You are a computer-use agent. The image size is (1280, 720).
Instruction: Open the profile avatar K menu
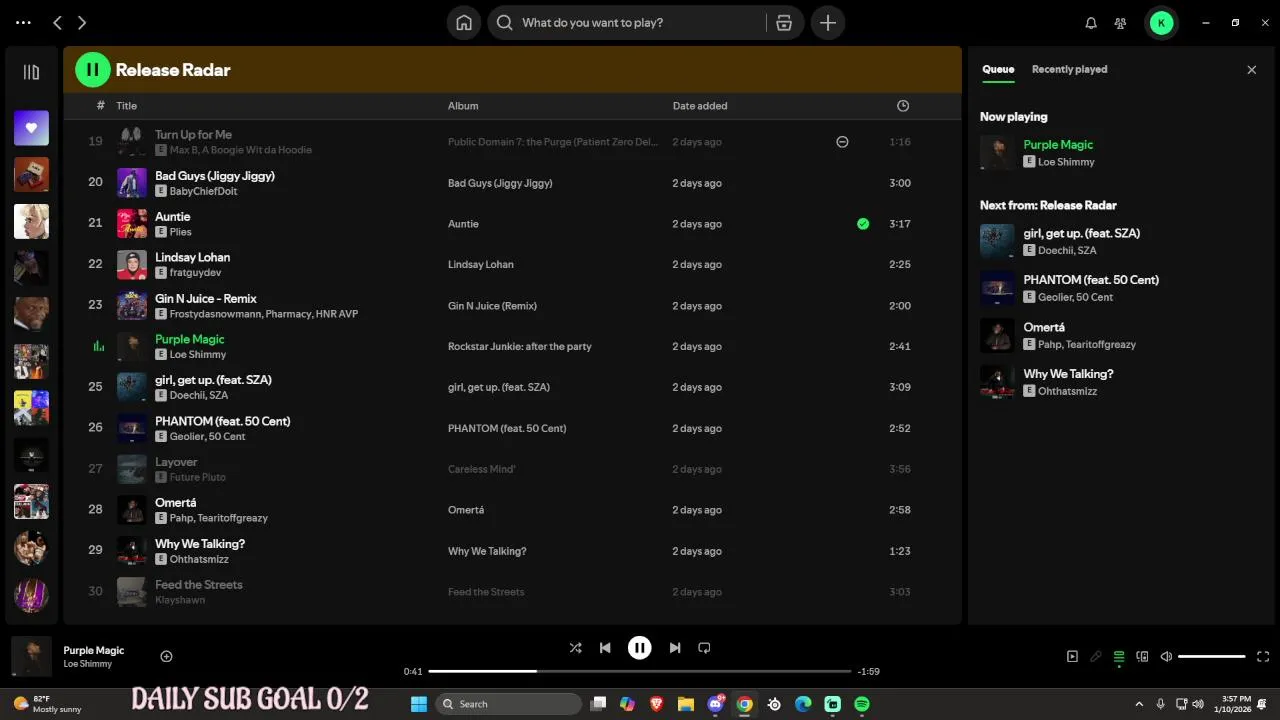(1161, 23)
